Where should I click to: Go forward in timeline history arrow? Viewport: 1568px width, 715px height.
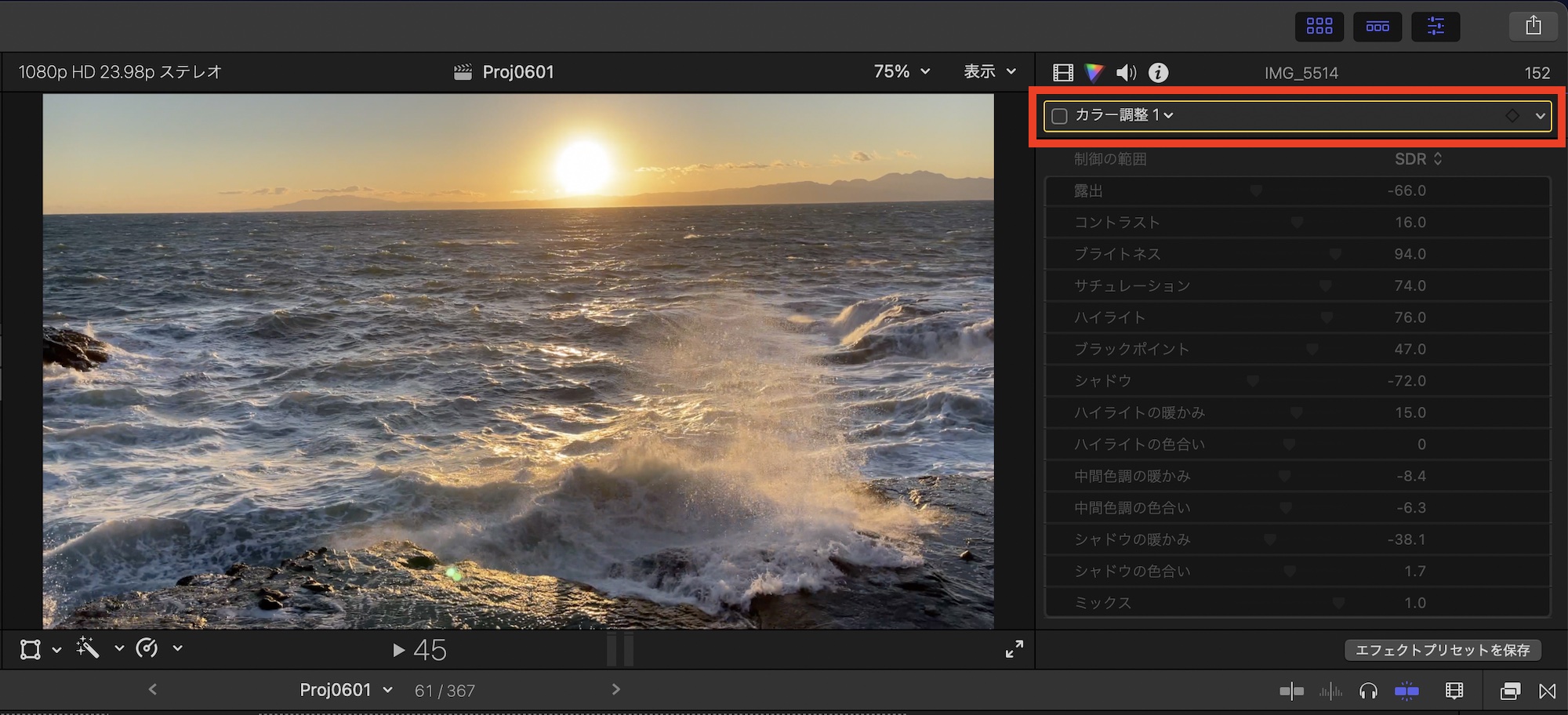[615, 689]
